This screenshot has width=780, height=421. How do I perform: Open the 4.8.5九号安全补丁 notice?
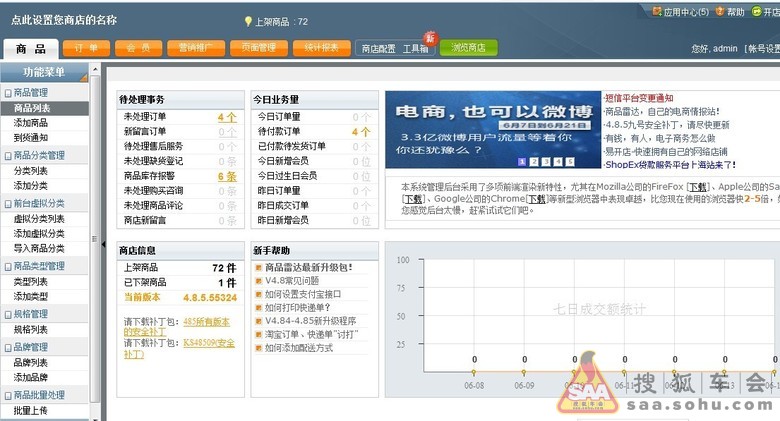(667, 125)
